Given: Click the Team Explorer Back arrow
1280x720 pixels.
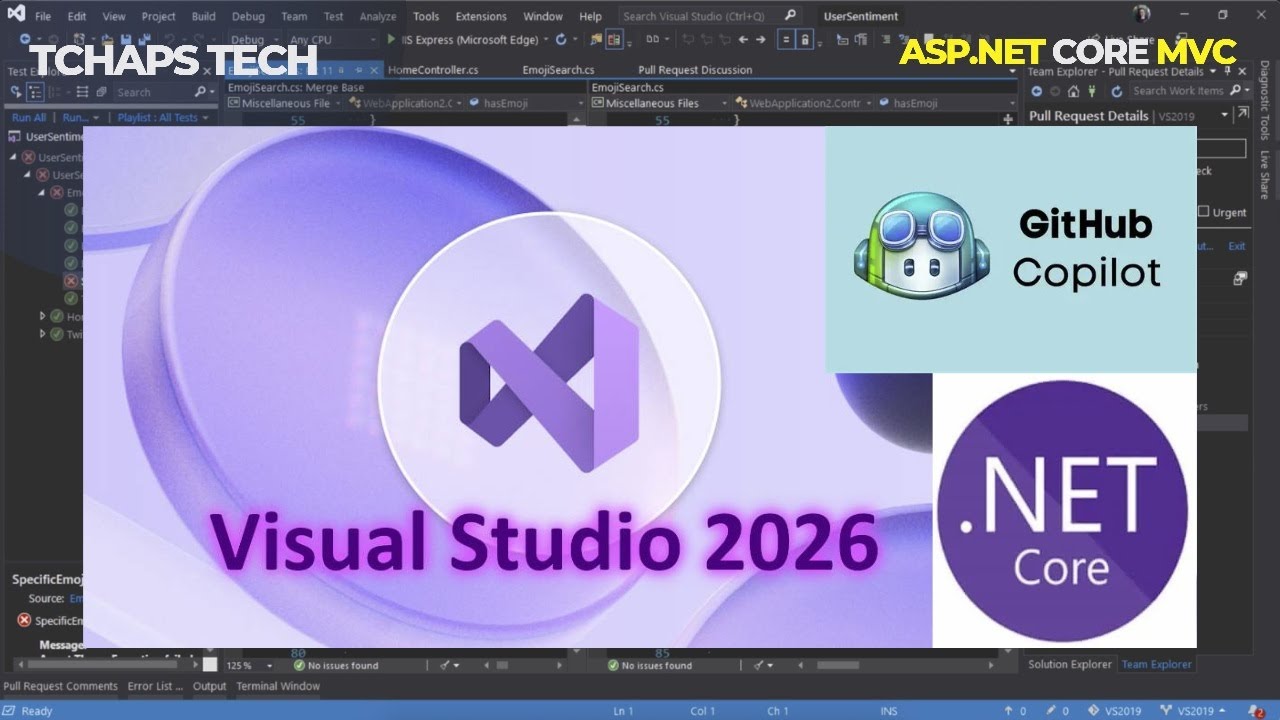Looking at the screenshot, I should pos(1037,91).
